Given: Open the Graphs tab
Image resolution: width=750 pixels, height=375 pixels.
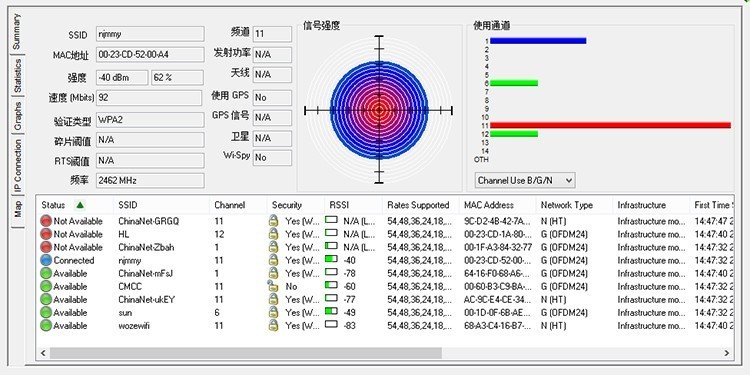Looking at the screenshot, I should 17,116.
